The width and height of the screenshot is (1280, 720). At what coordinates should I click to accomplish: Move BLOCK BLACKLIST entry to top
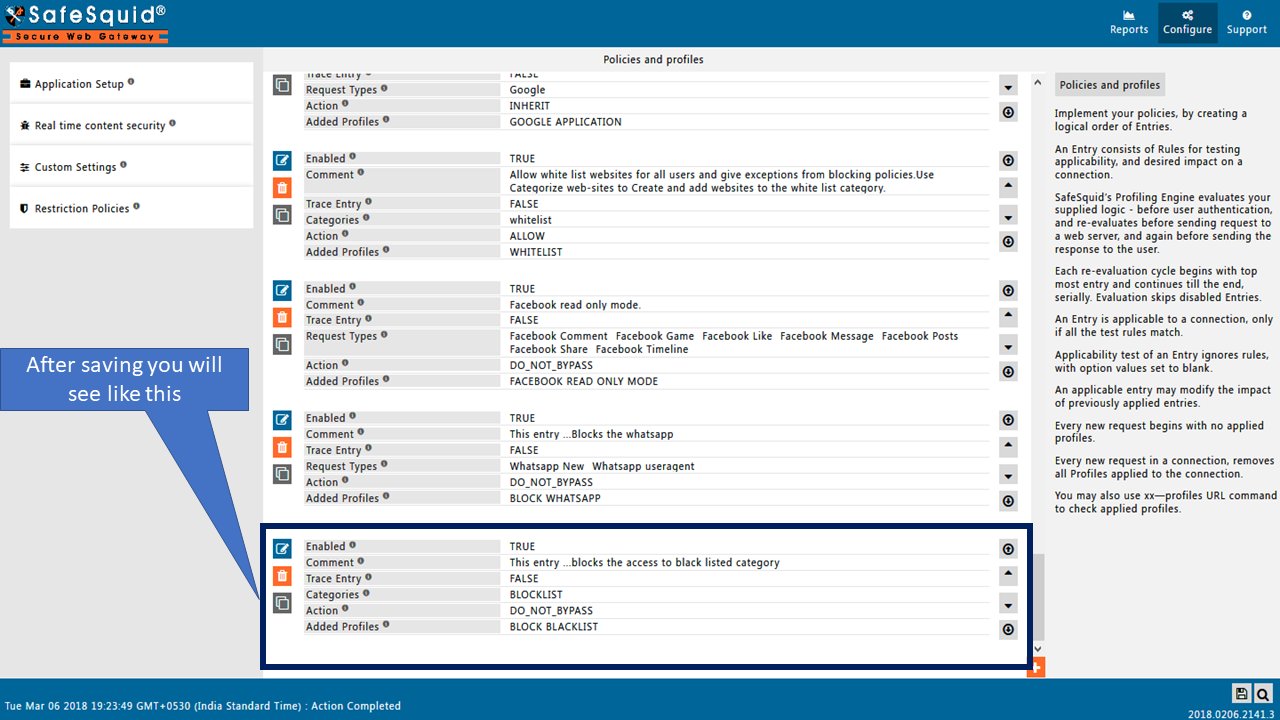coord(1008,549)
